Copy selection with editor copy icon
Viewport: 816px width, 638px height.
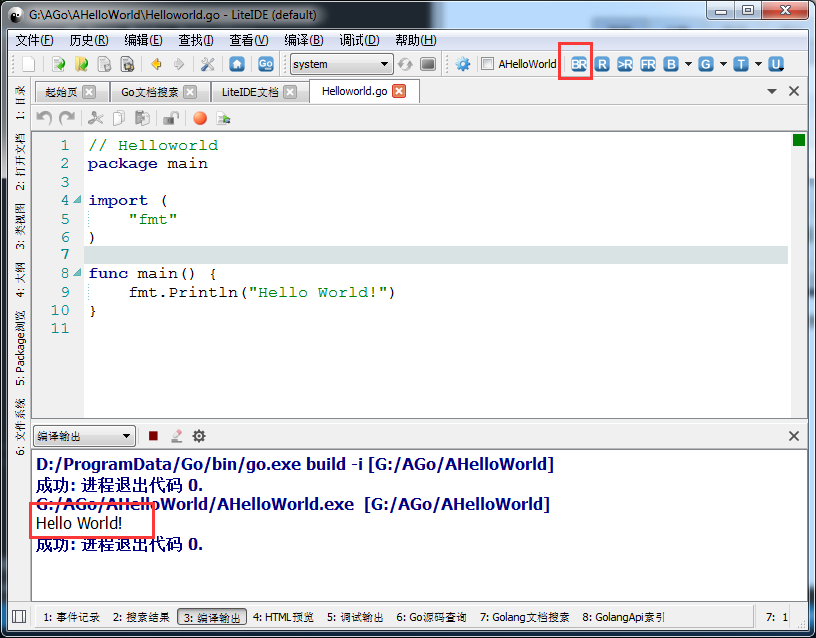tap(119, 118)
